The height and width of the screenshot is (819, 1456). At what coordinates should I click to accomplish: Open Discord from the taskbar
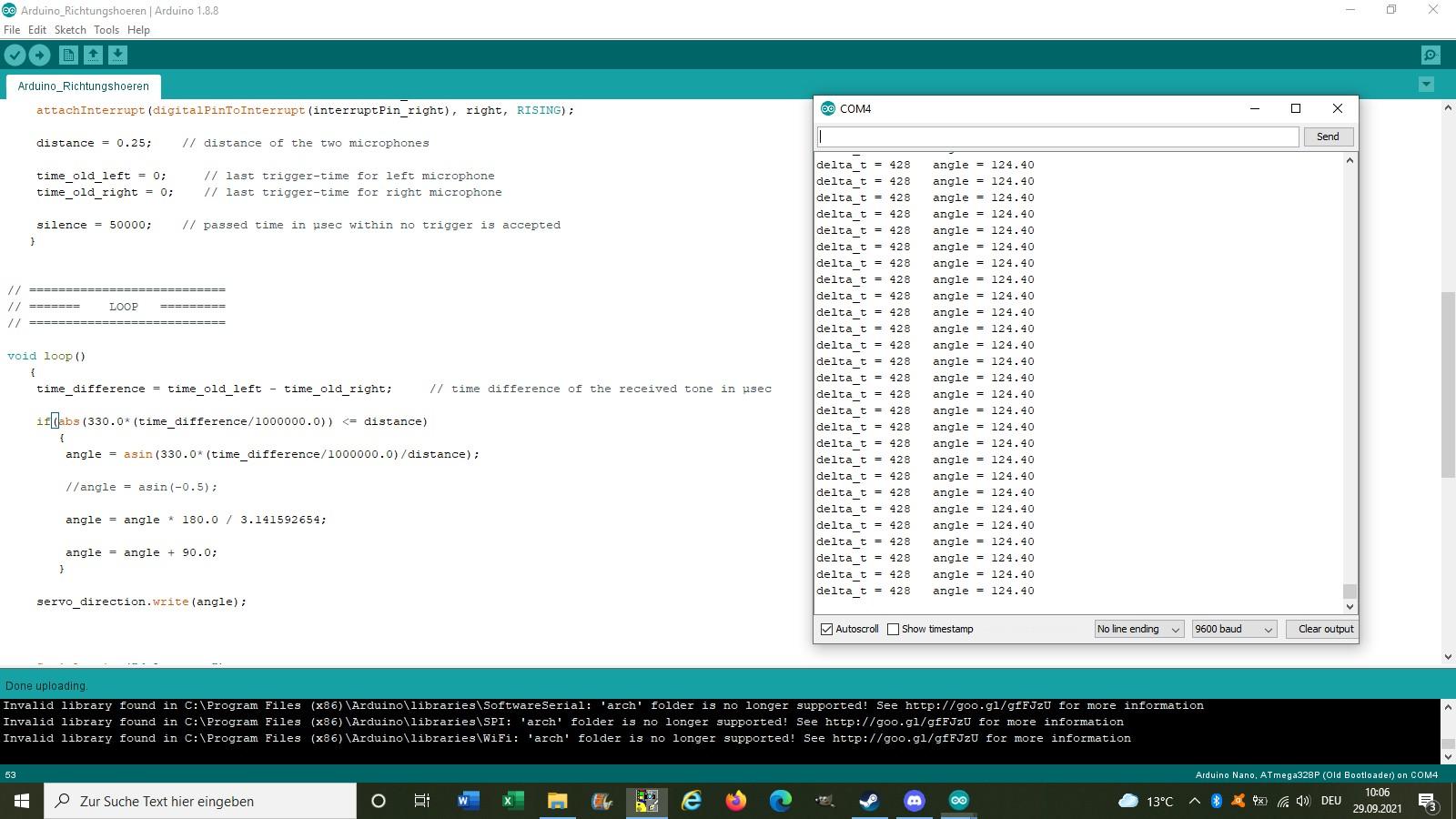(914, 801)
